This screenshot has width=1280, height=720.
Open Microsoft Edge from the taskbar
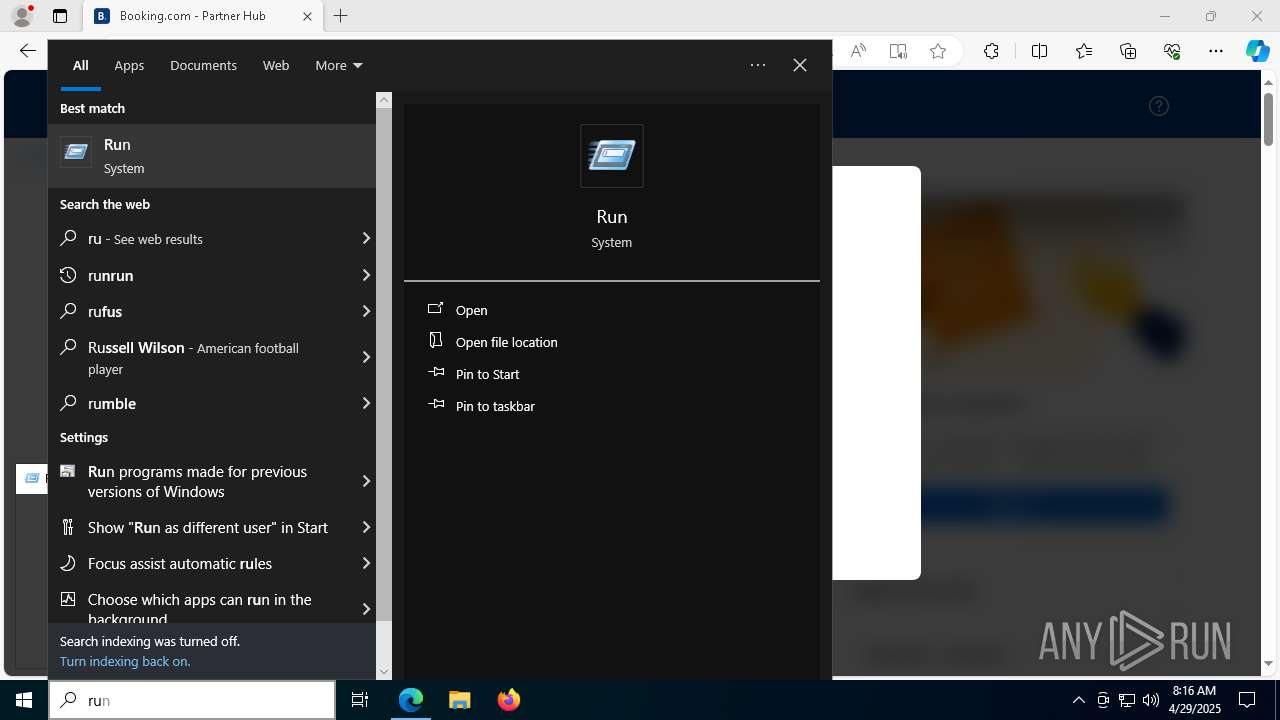tap(411, 700)
